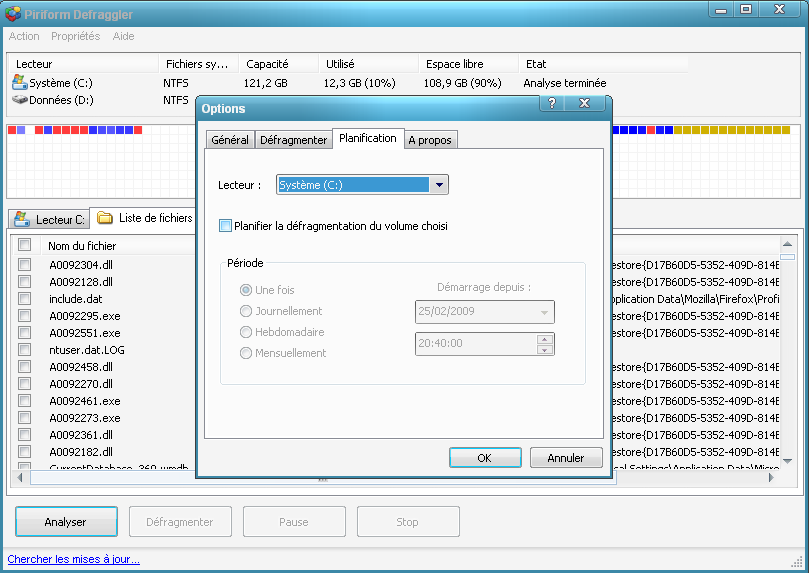The height and width of the screenshot is (573, 809).
Task: Click the horizontal scroll right arrow
Action: click(771, 478)
